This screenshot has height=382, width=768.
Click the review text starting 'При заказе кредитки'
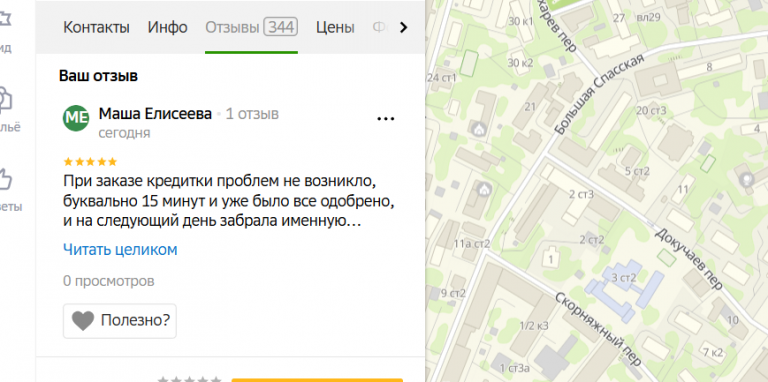click(x=229, y=201)
